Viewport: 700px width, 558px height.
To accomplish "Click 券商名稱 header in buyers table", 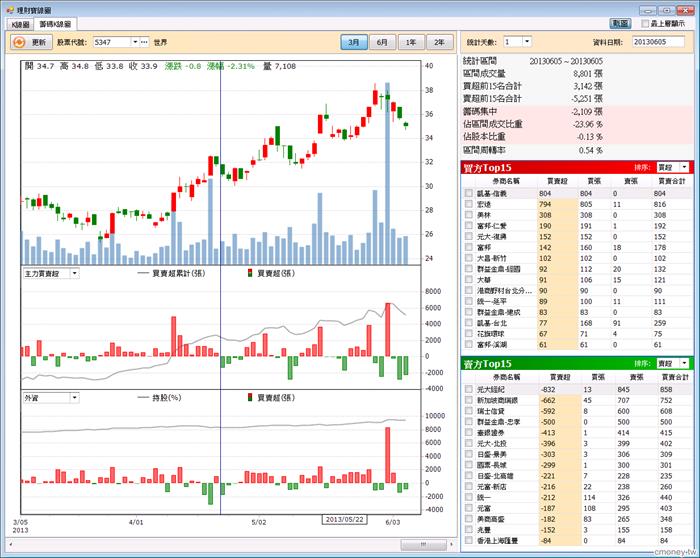I will [x=506, y=181].
